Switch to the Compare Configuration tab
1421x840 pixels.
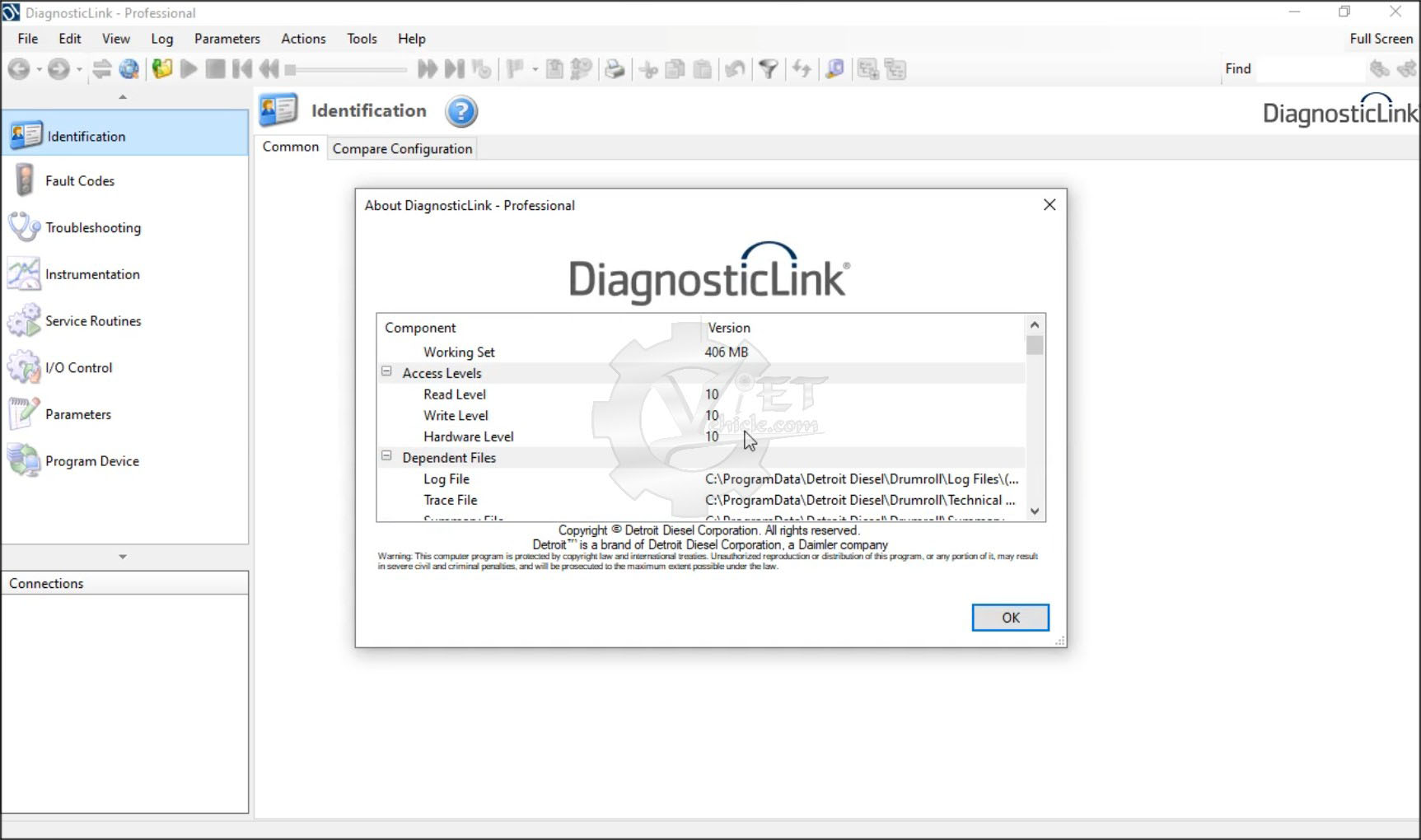click(402, 148)
